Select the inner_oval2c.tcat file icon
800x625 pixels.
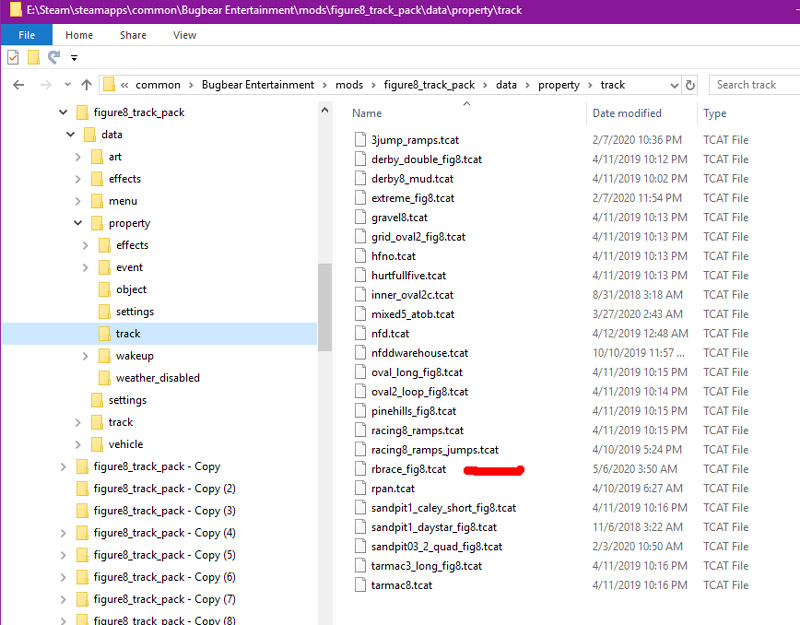coord(360,295)
